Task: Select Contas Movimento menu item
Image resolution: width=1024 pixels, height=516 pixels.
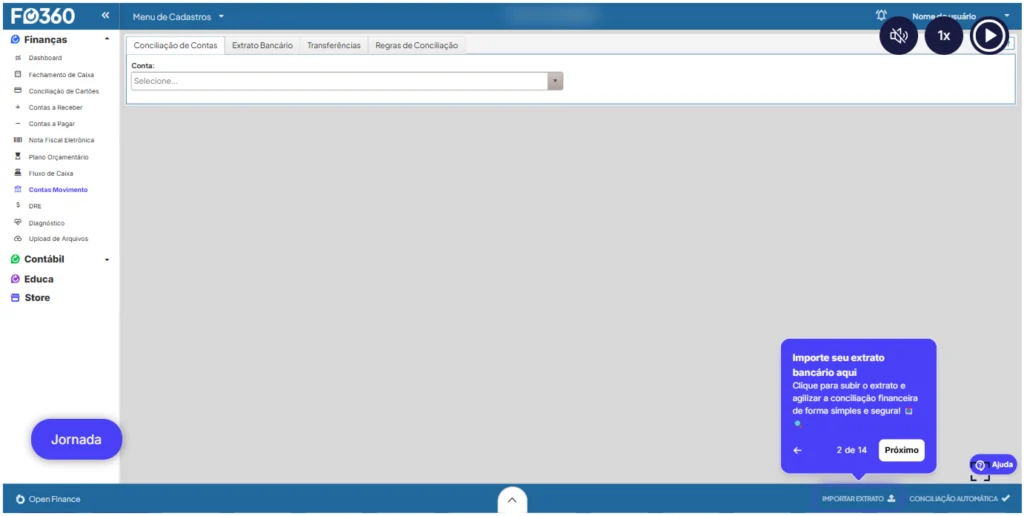Action: 57,189
